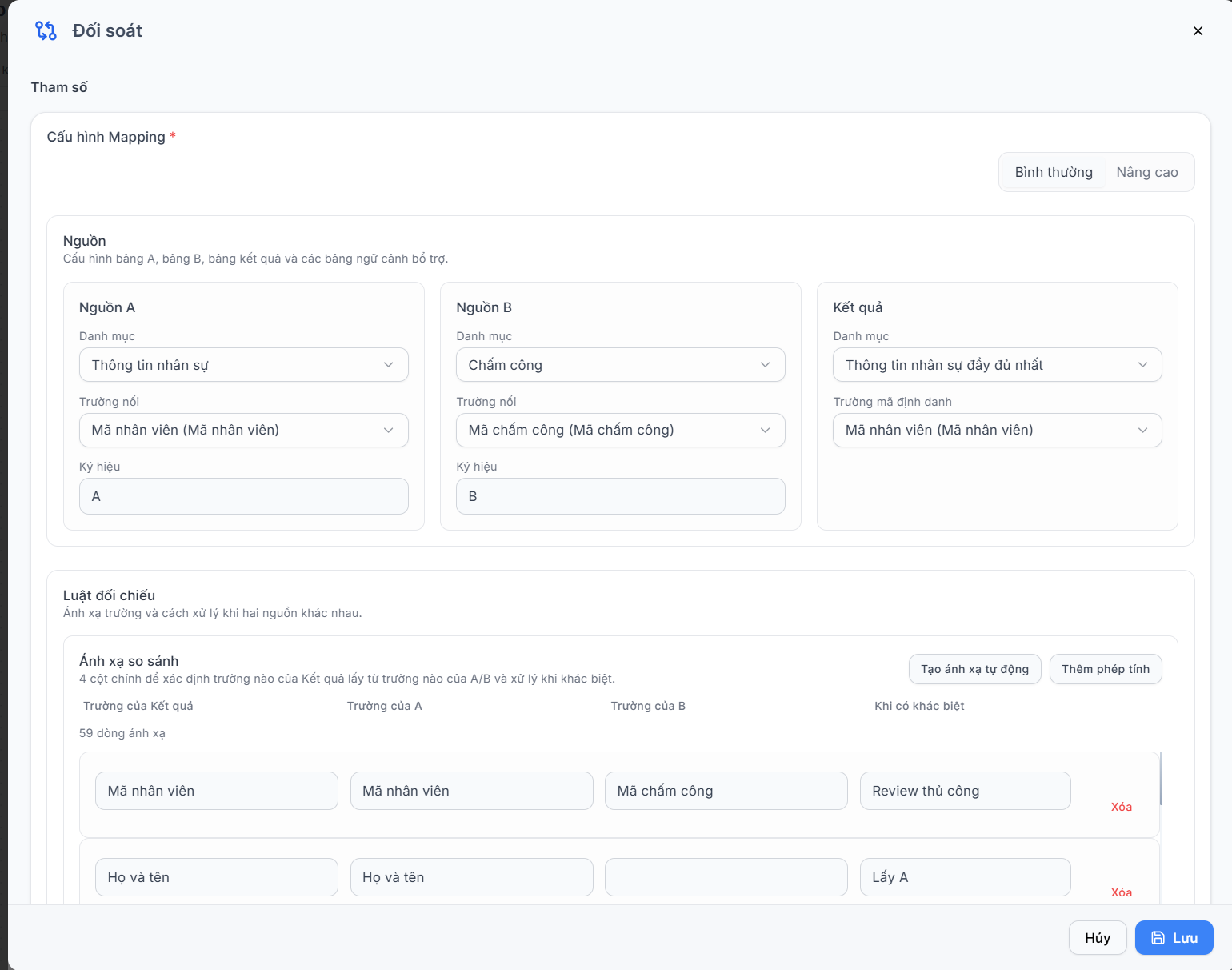
Task: Switch mapping mode to Nâng cao
Action: [1147, 172]
